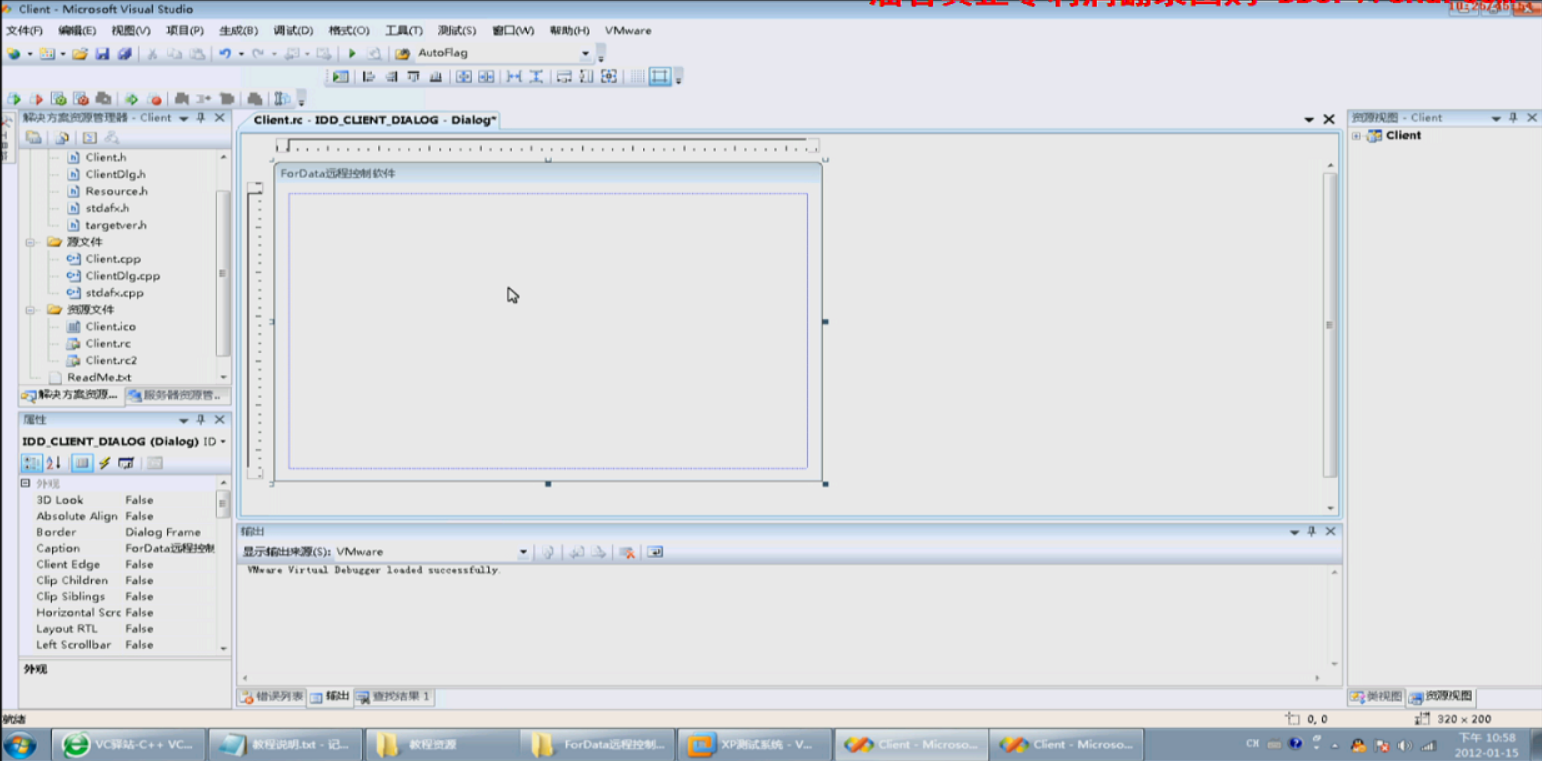
Task: Start debugging with the green play icon
Action: pos(352,54)
